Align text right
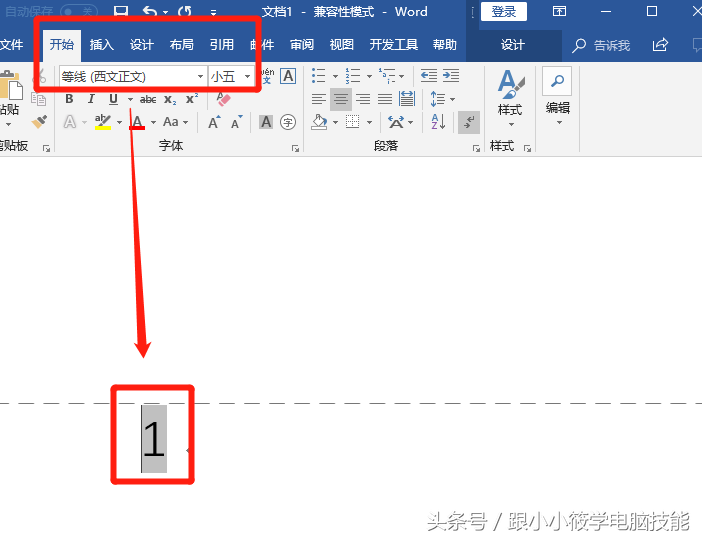702x539 pixels. pyautogui.click(x=363, y=99)
